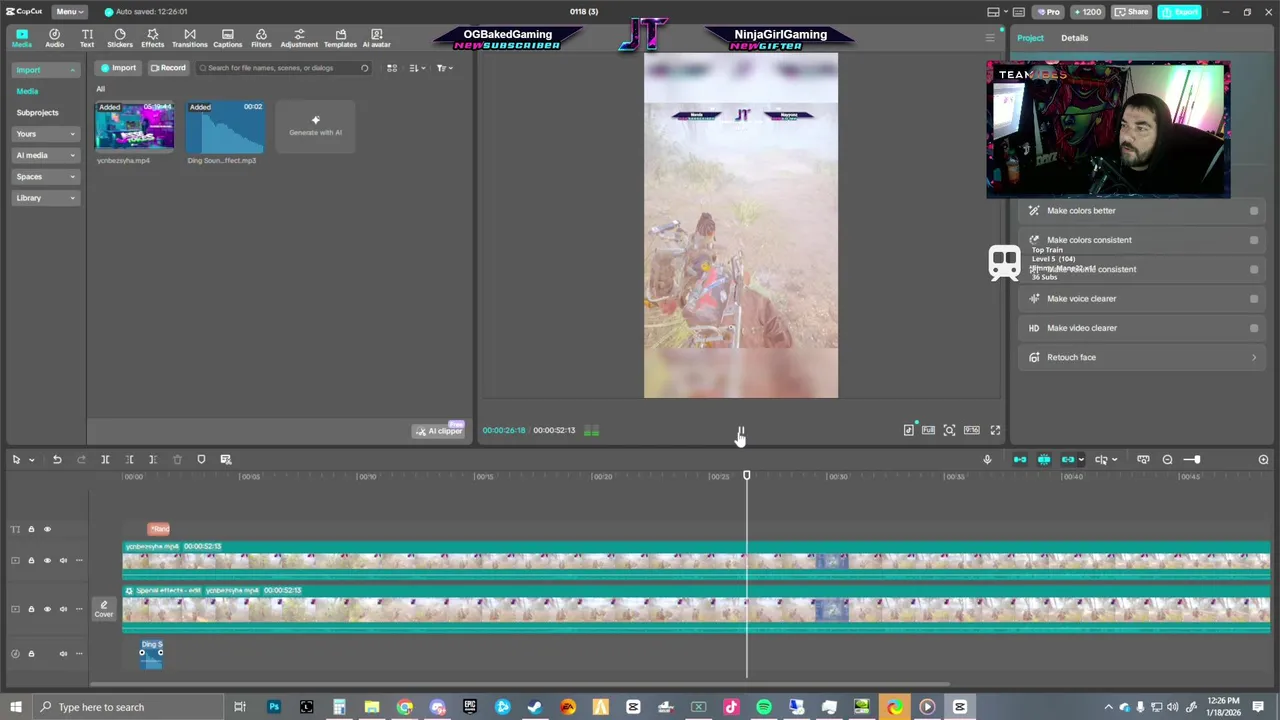The height and width of the screenshot is (720, 1280).
Task: Open File Explorer on the taskbar
Action: point(371,707)
